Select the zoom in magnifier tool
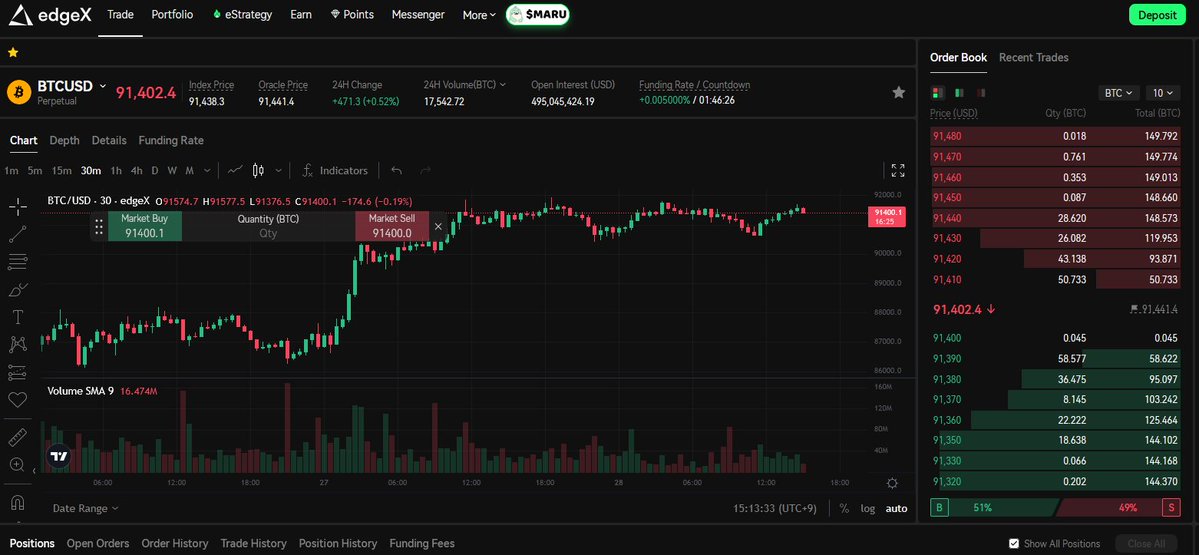The width and height of the screenshot is (1199, 555). (x=18, y=464)
